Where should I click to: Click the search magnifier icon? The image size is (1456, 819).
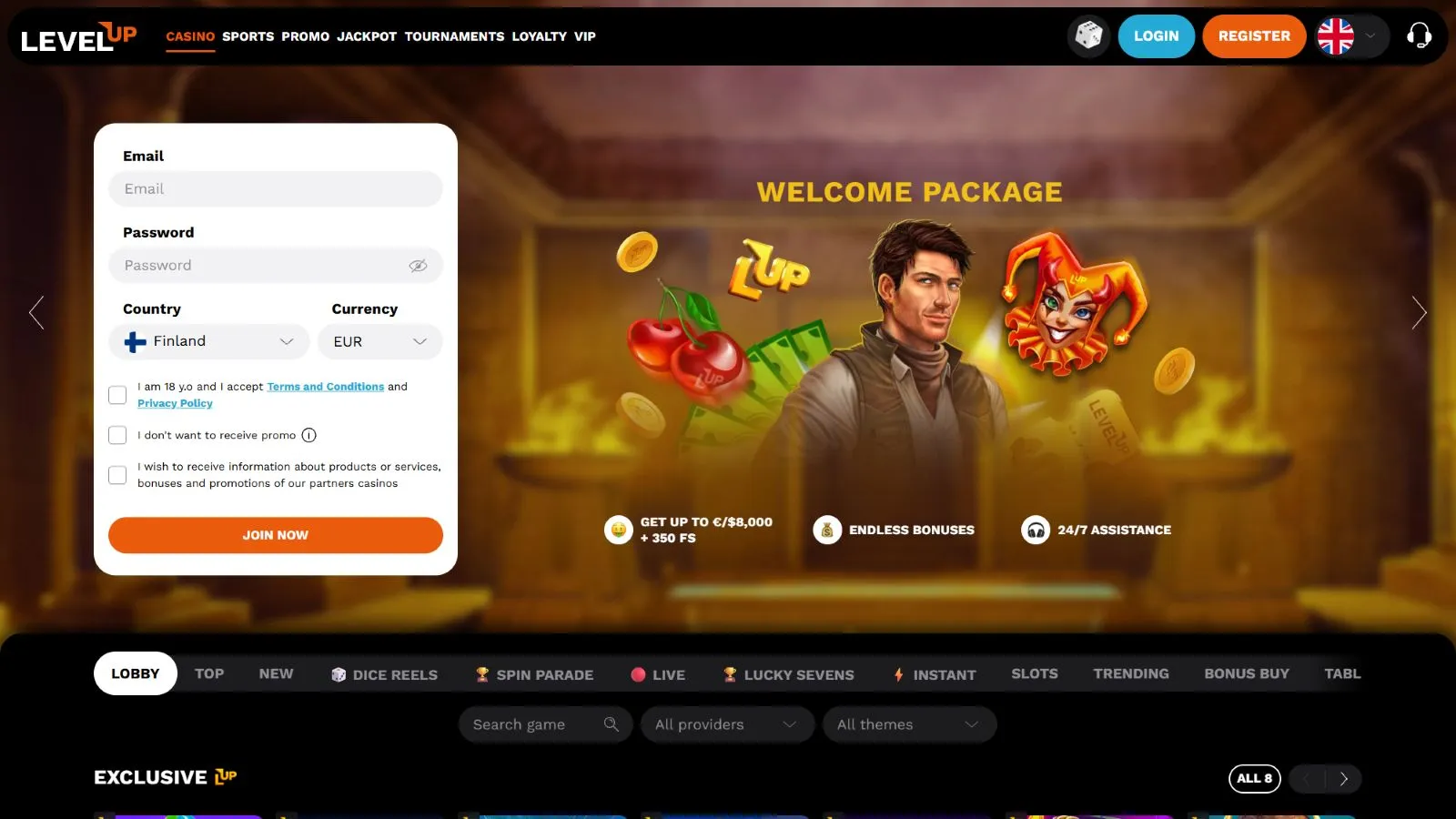click(612, 724)
